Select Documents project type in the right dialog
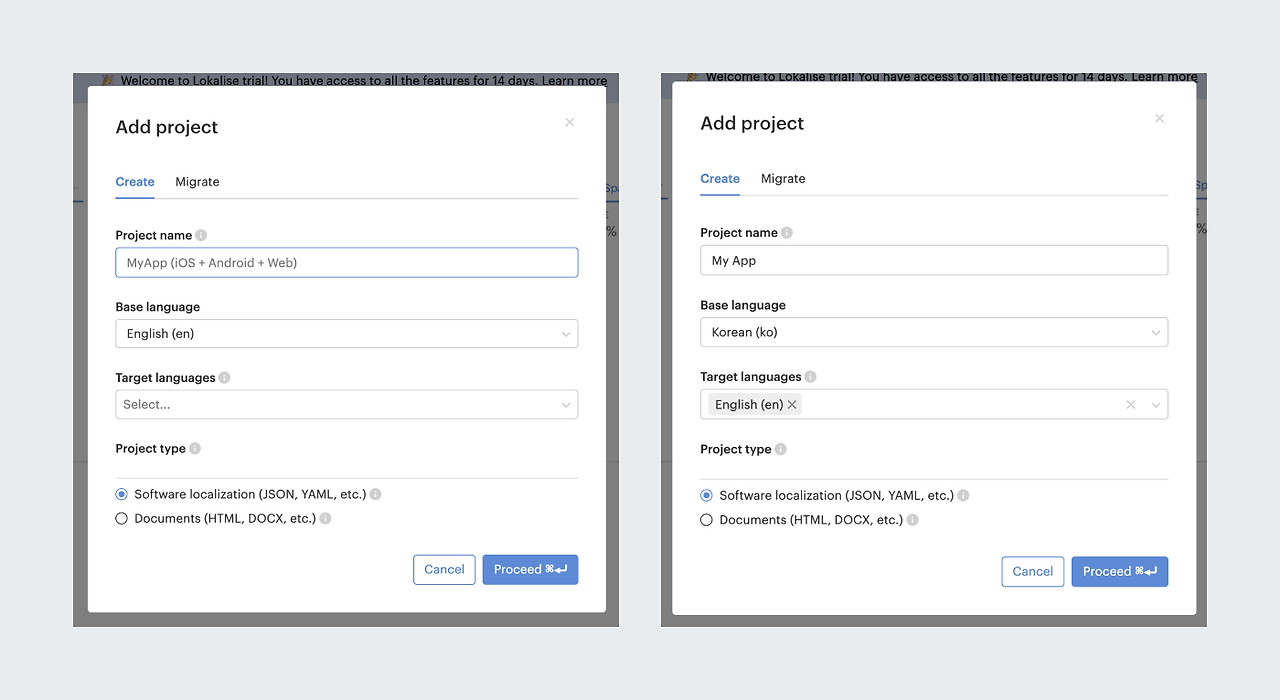 click(706, 520)
